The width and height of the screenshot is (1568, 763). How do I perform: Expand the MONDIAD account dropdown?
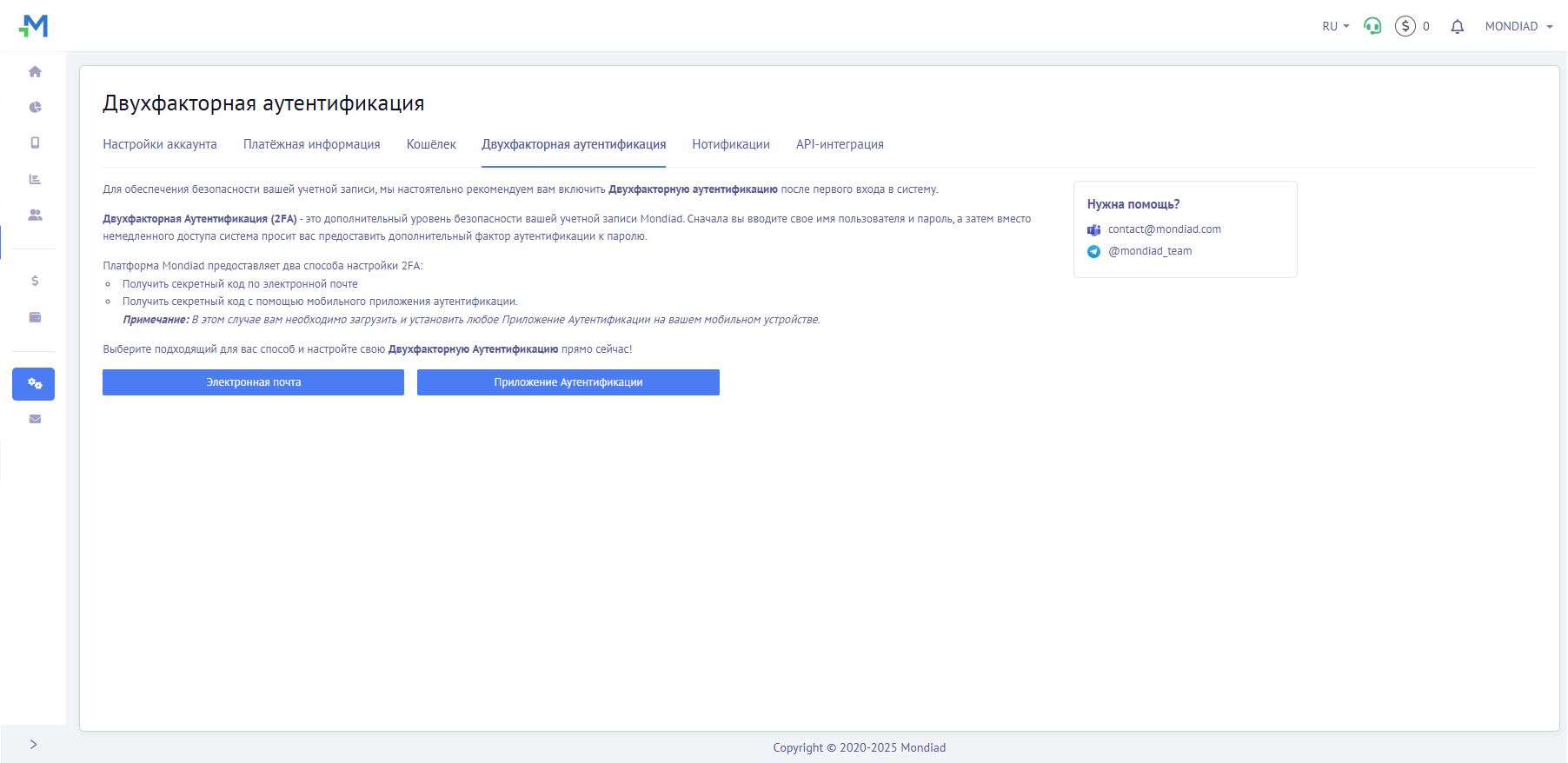pyautogui.click(x=1518, y=27)
